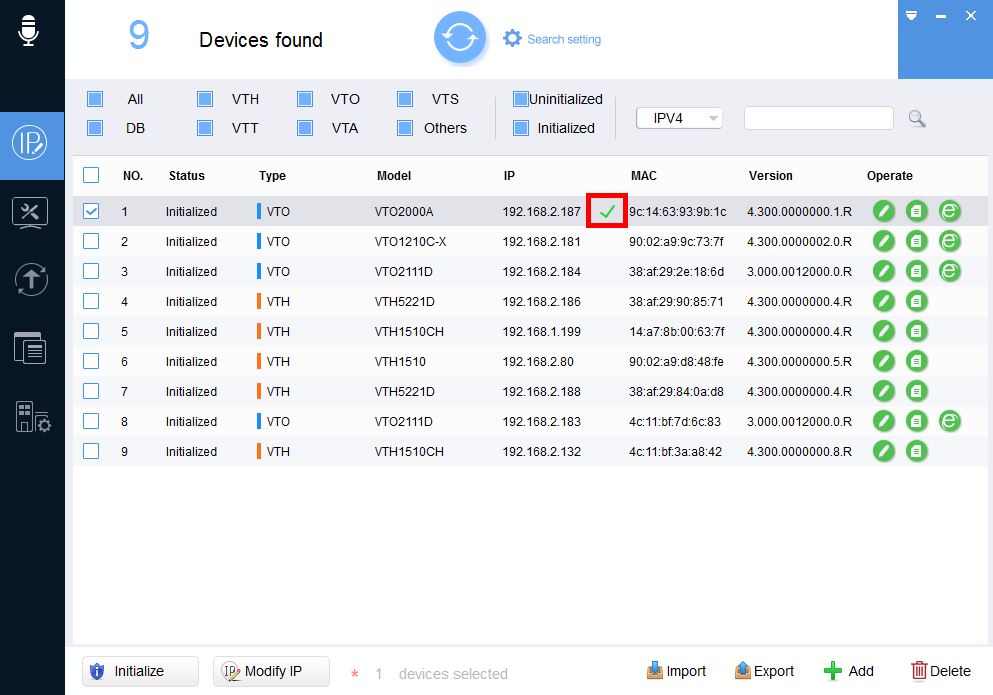Check device row 5 checkbox
Image resolution: width=993 pixels, height=695 pixels.
[91, 331]
